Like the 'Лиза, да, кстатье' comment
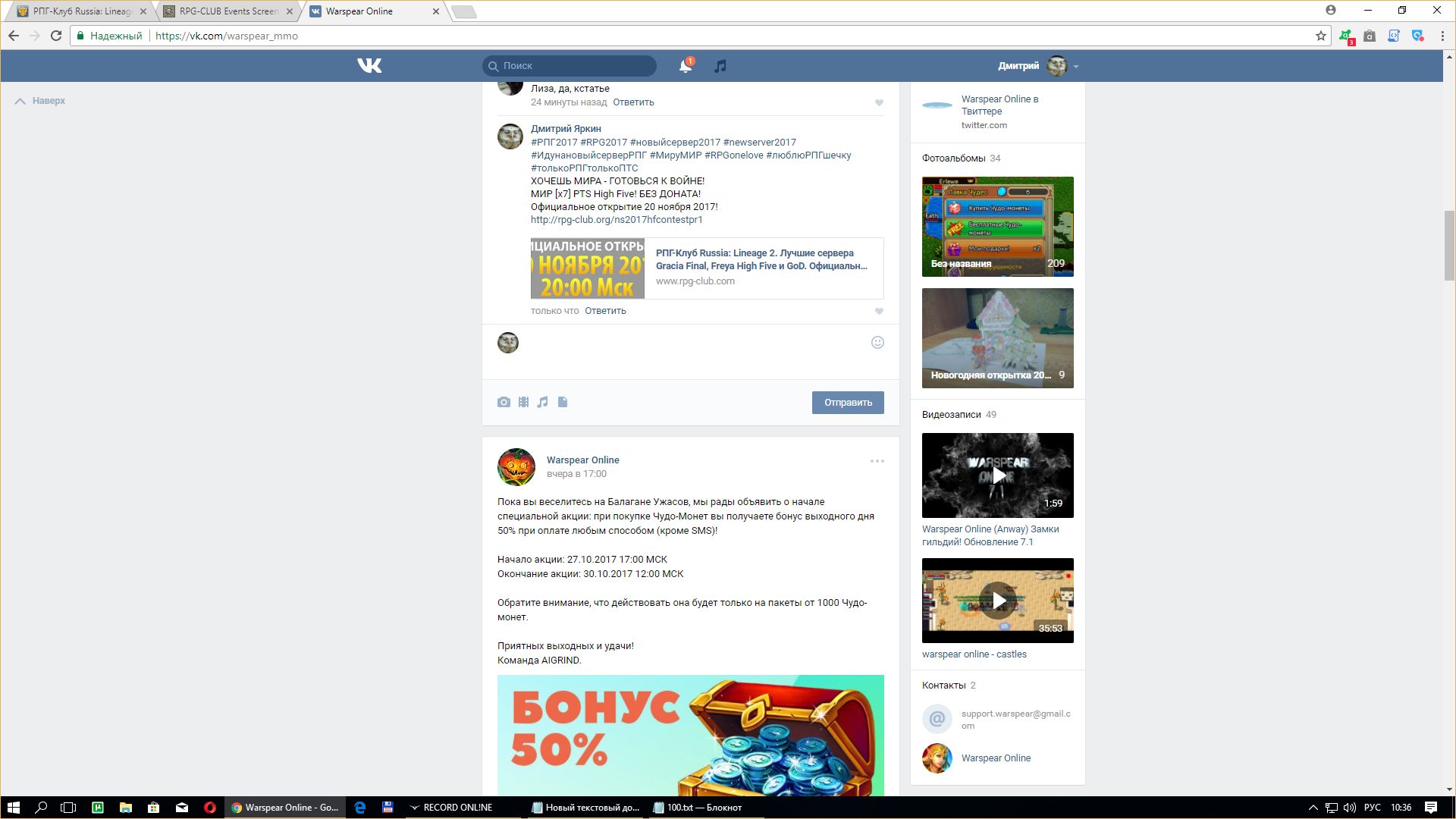This screenshot has width=1456, height=819. click(879, 102)
